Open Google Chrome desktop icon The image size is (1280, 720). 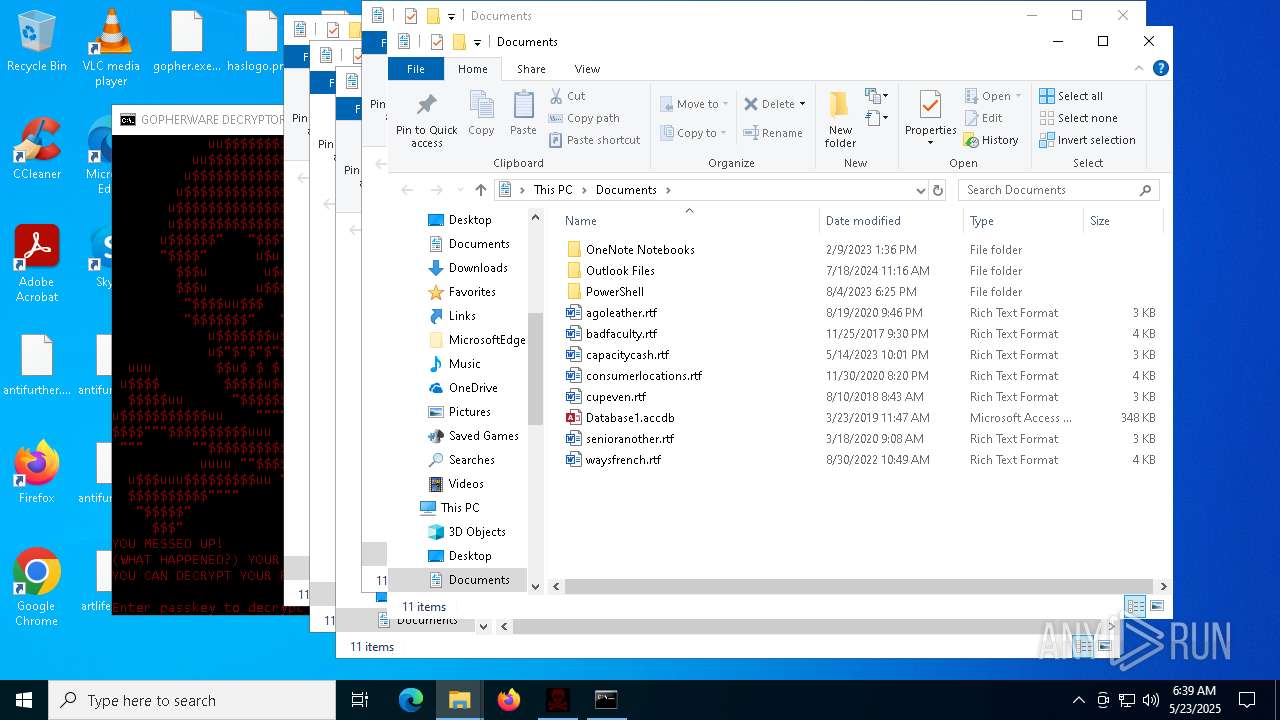[x=37, y=587]
